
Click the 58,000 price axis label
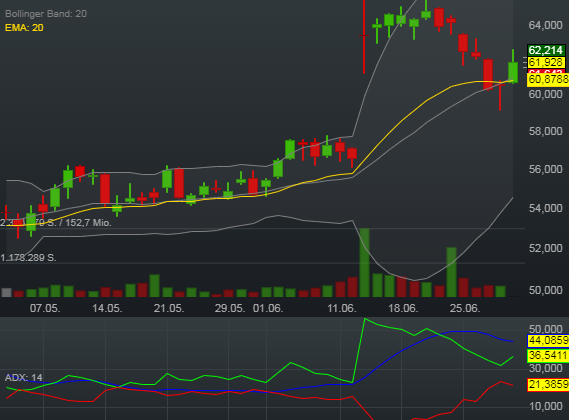click(x=545, y=131)
